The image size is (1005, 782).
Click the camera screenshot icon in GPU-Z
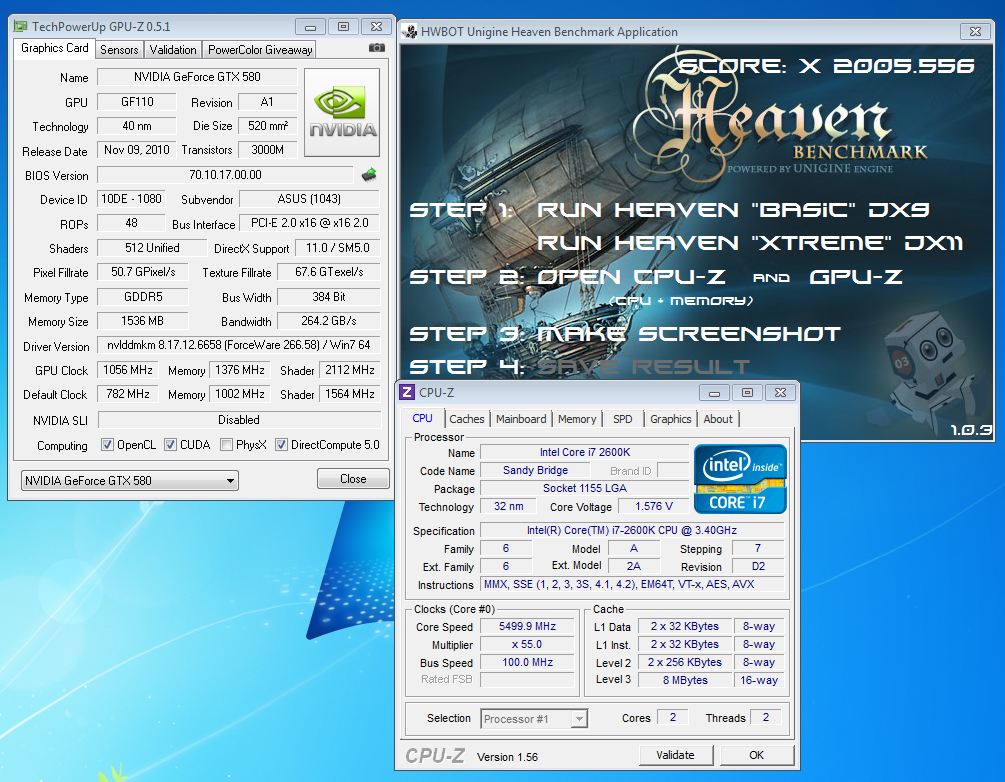pyautogui.click(x=376, y=48)
